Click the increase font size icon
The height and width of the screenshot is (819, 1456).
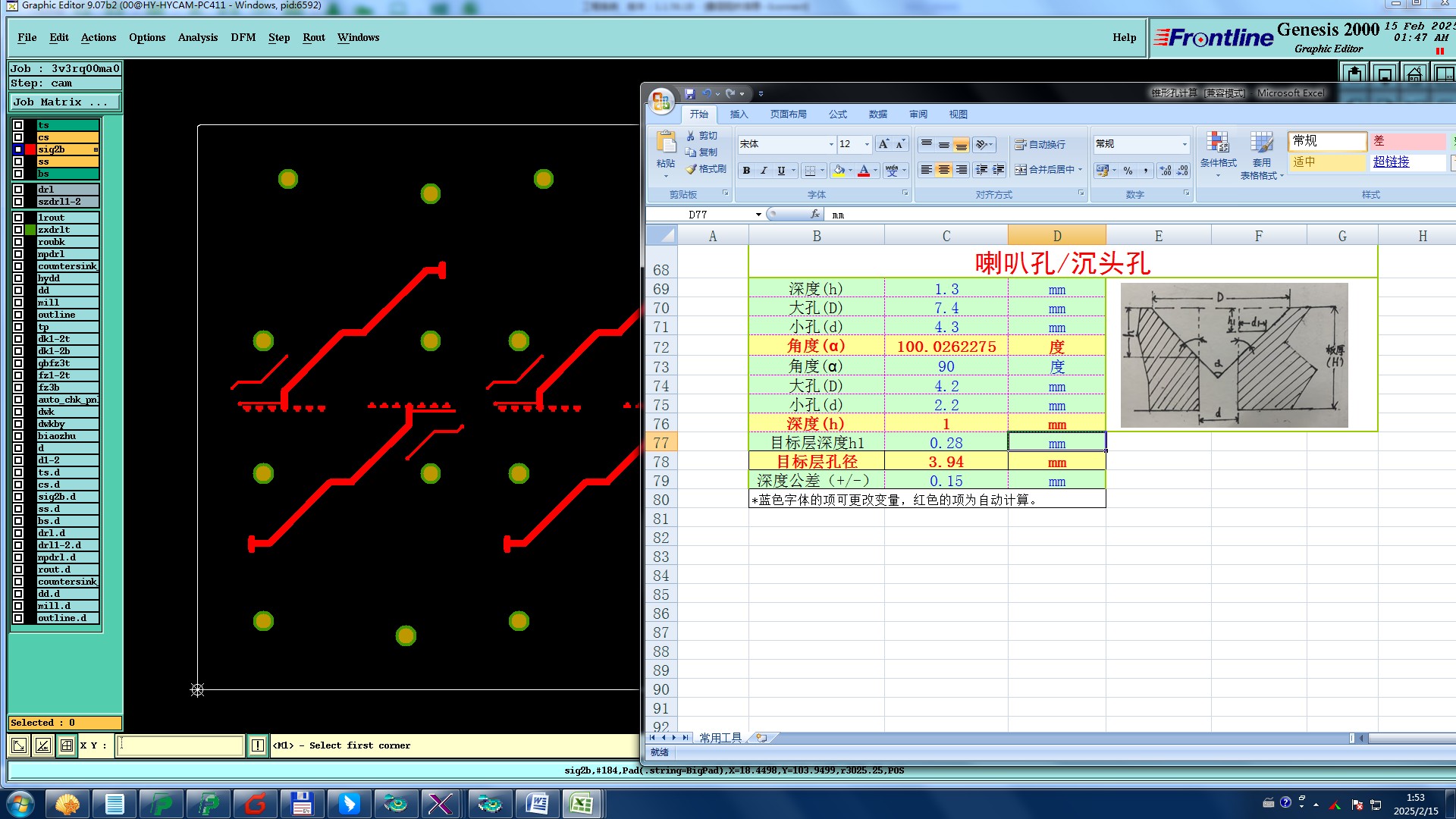(883, 144)
